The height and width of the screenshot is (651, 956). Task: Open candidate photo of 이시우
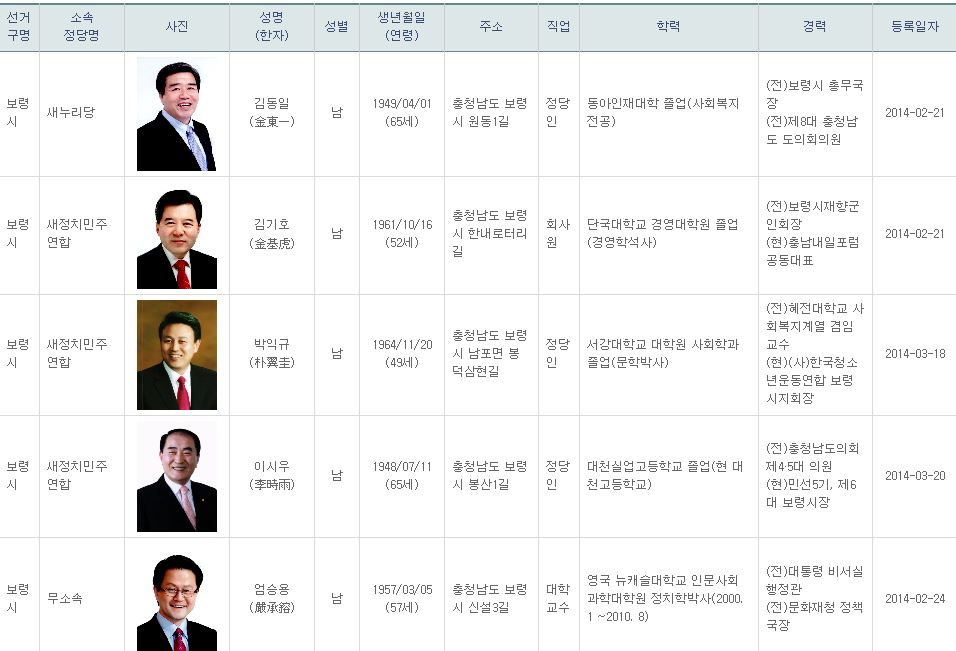coord(177,477)
